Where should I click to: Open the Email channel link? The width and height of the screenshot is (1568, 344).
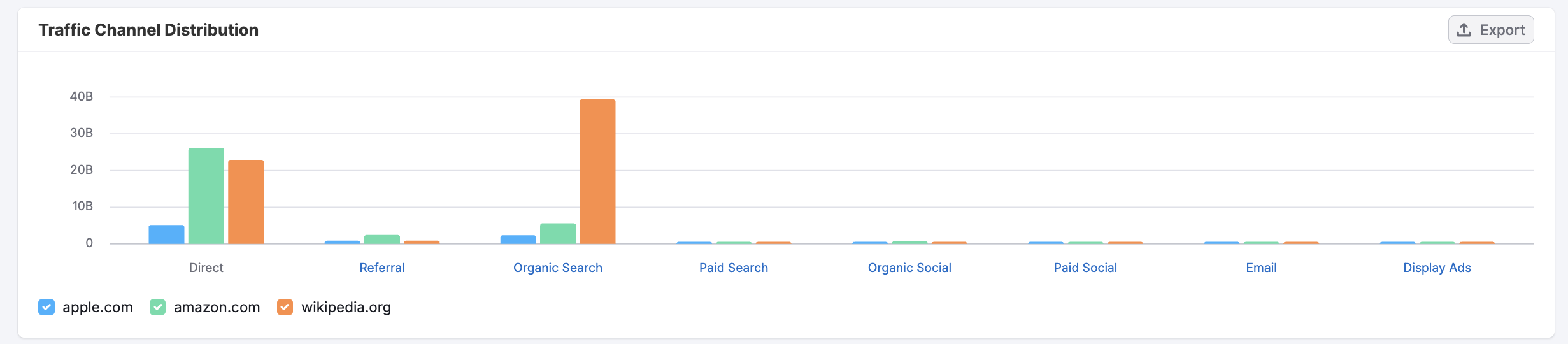[x=1260, y=268]
